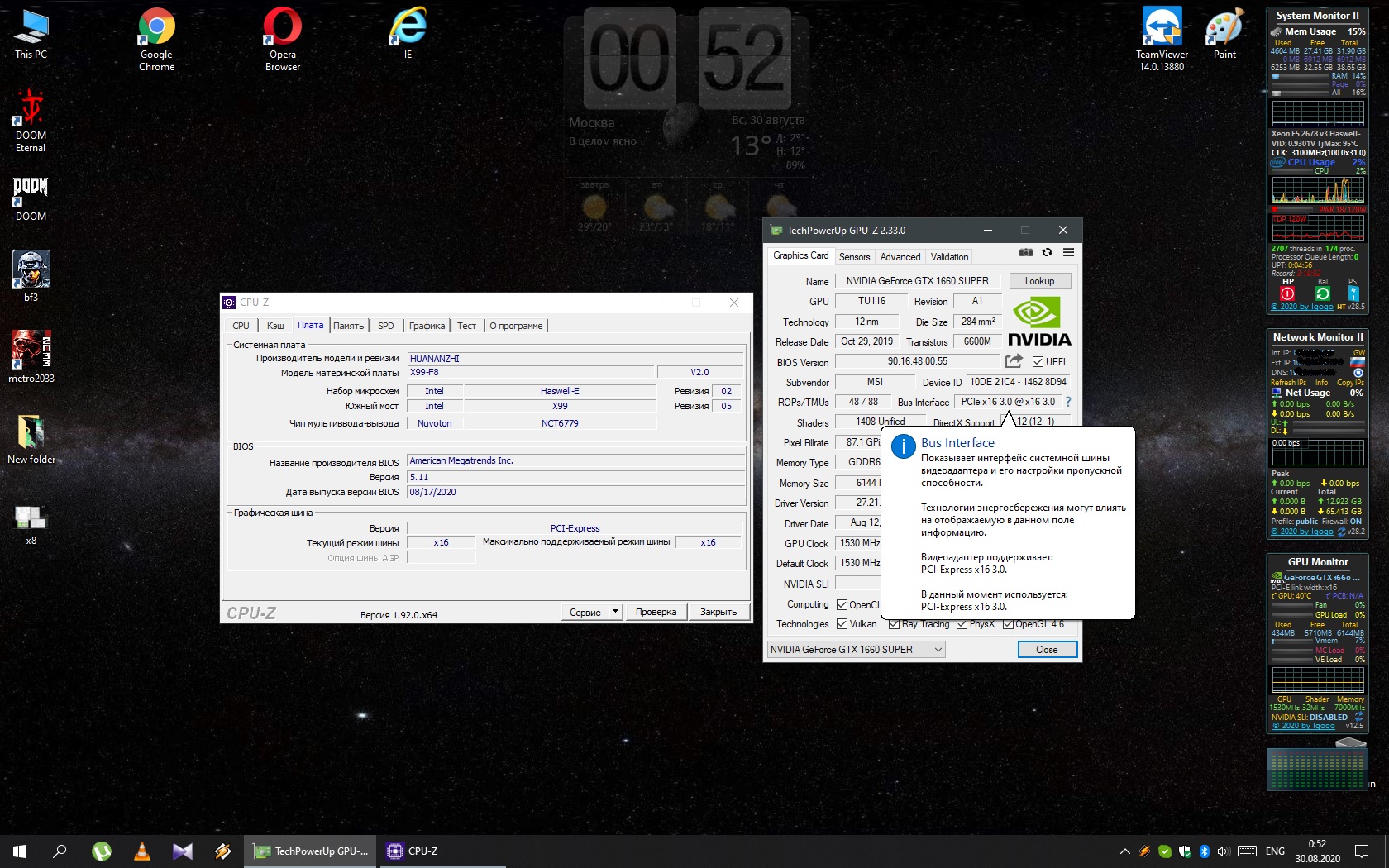Open VLC media player from the taskbar
Image resolution: width=1389 pixels, height=868 pixels.
[x=142, y=851]
